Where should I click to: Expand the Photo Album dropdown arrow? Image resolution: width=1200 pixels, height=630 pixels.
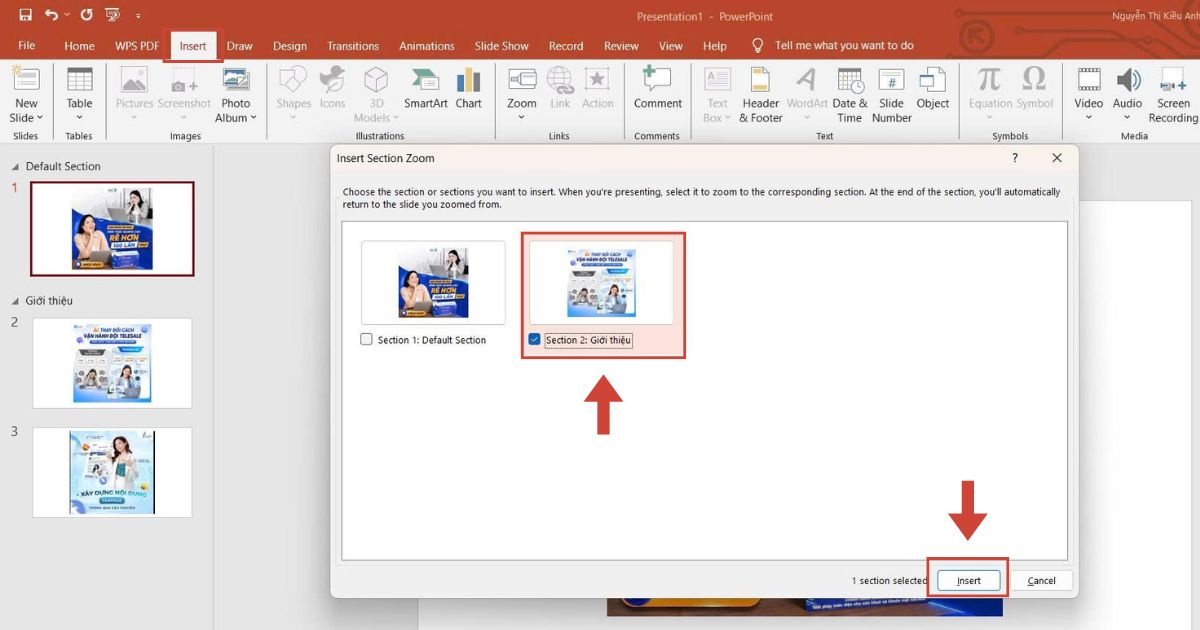pos(253,118)
